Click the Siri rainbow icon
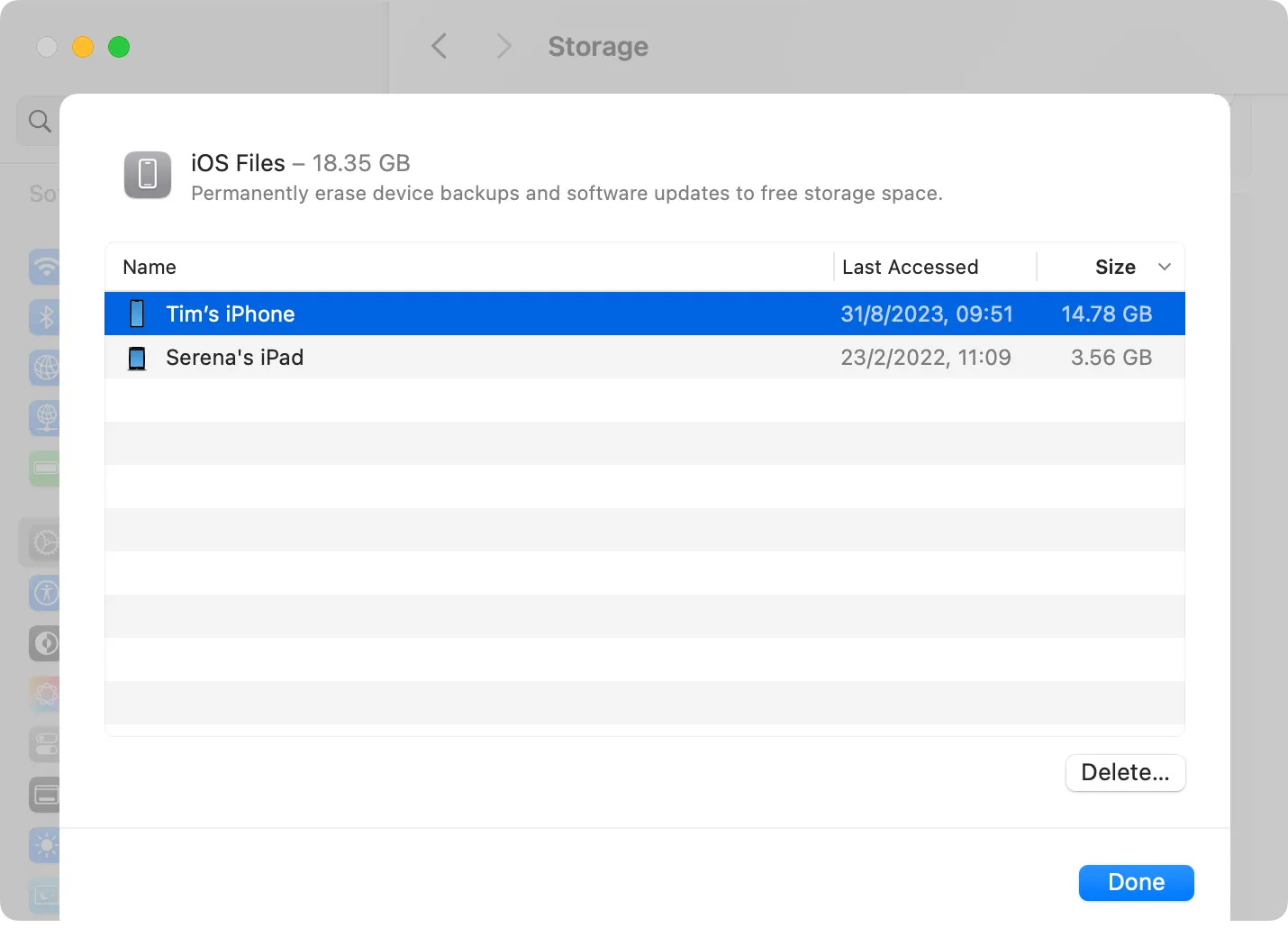Image resolution: width=1288 pixels, height=937 pixels. [43, 694]
